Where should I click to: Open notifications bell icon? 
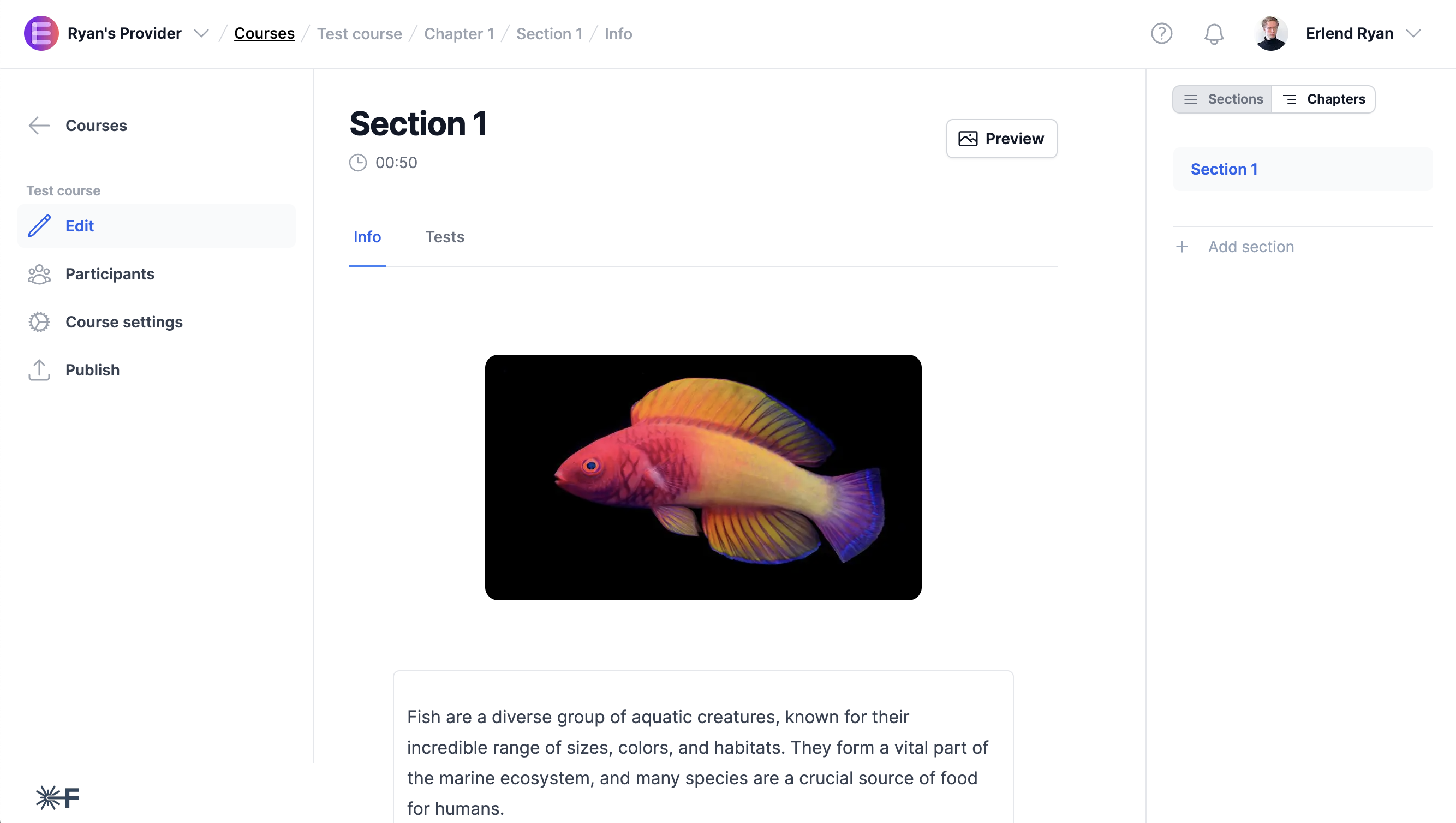click(1214, 33)
